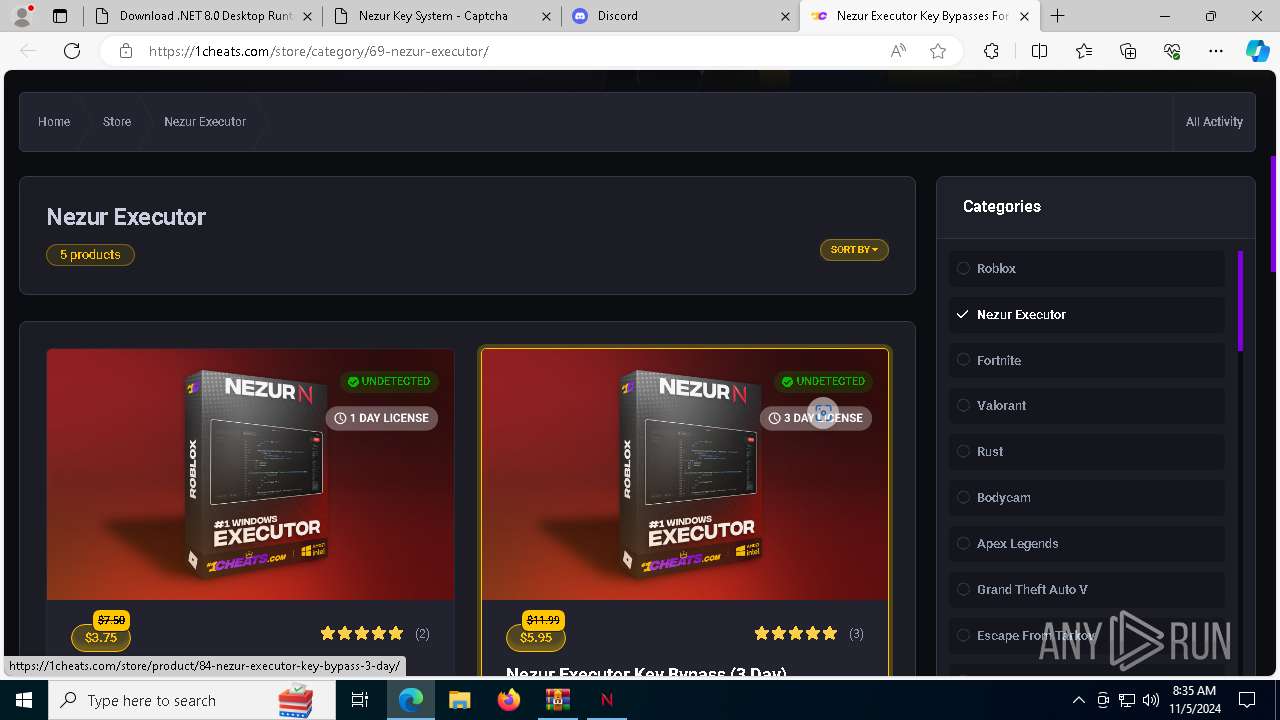1280x720 pixels.
Task: Switch to the .NET 8.0 Desktop Runtime tab
Action: coord(202,16)
